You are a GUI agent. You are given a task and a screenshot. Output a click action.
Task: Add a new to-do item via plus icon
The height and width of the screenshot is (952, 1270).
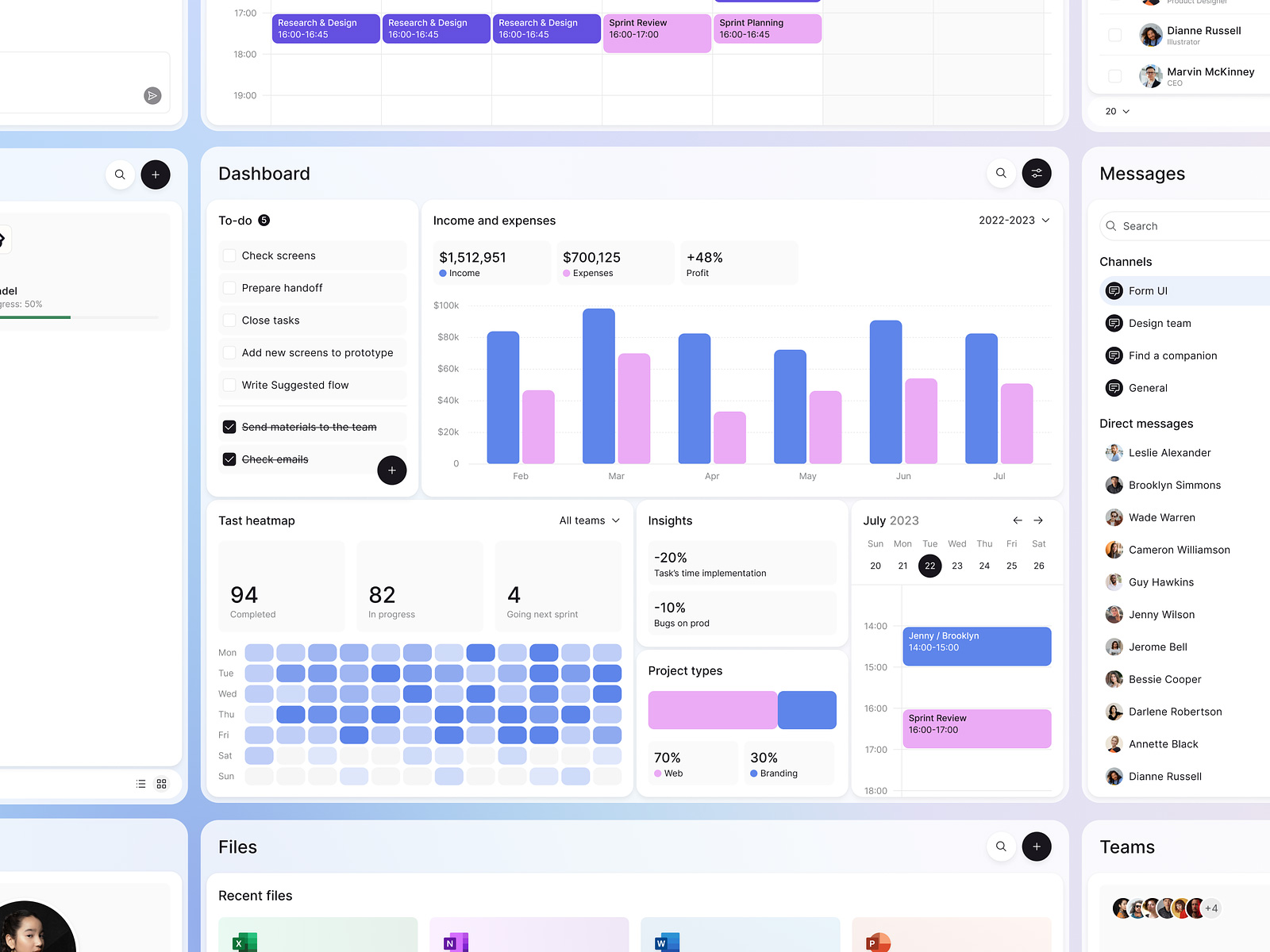point(392,470)
